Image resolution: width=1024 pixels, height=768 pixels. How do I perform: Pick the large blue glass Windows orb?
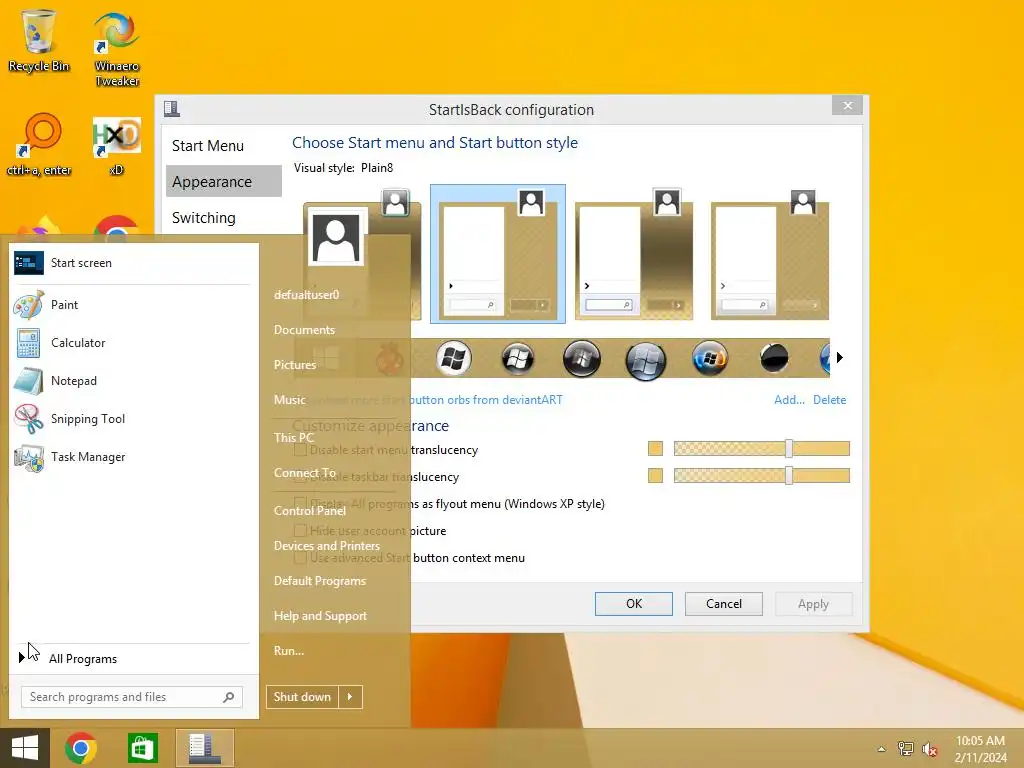click(646, 360)
